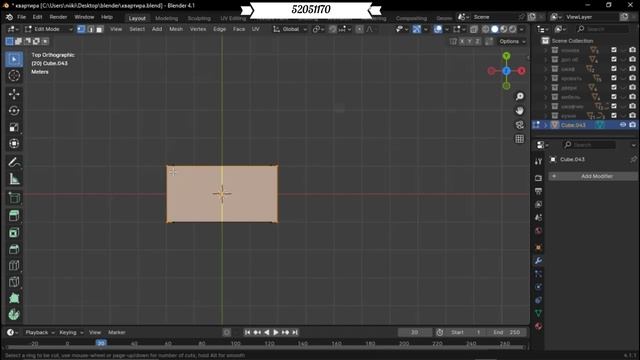
Task: Open the Object properties orange square tab
Action: (538, 247)
